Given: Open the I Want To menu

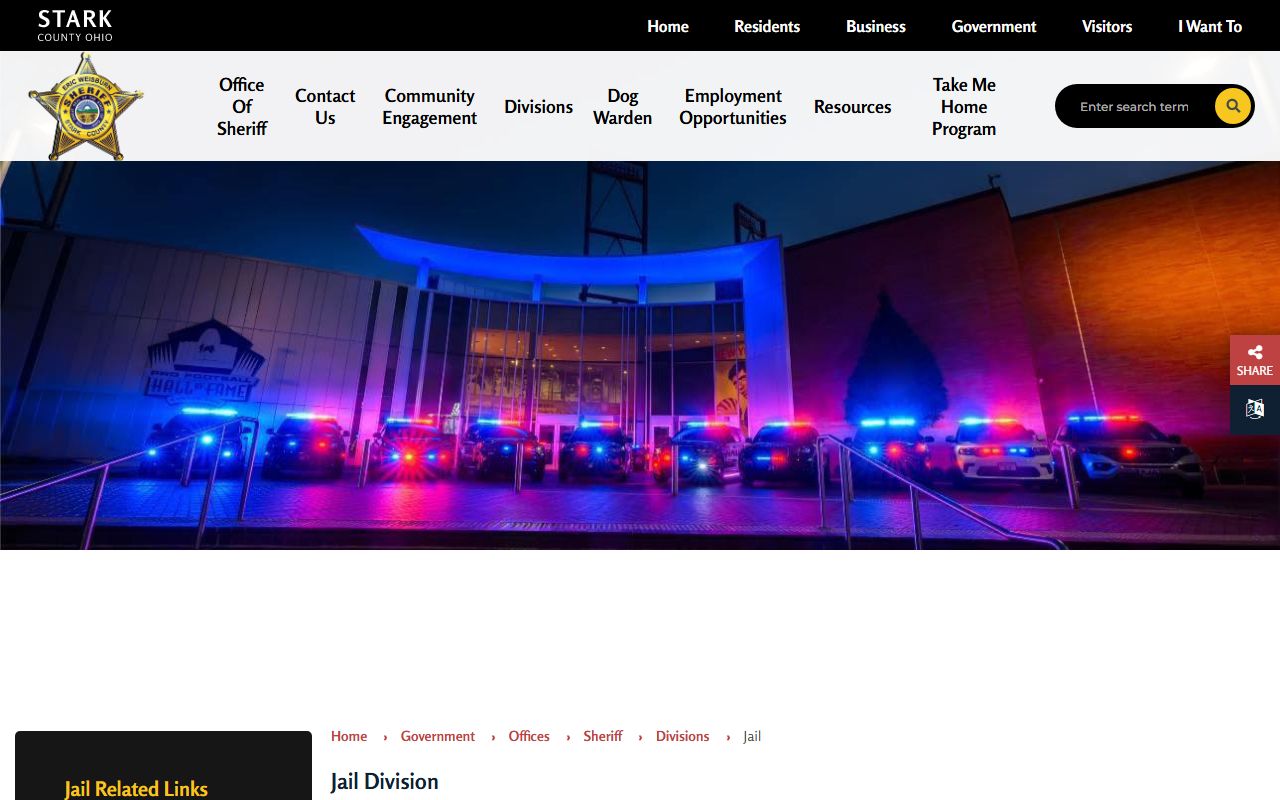Looking at the screenshot, I should point(1210,26).
